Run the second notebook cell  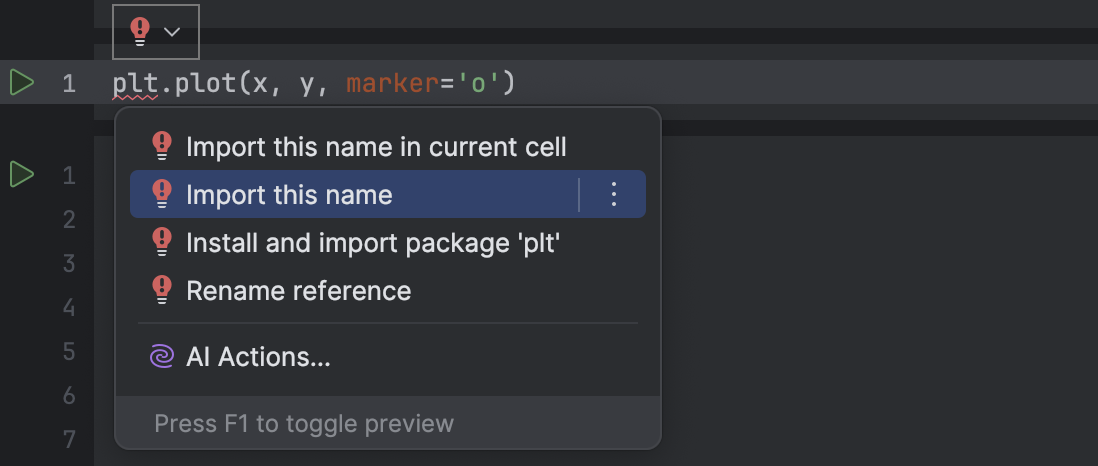pos(21,175)
